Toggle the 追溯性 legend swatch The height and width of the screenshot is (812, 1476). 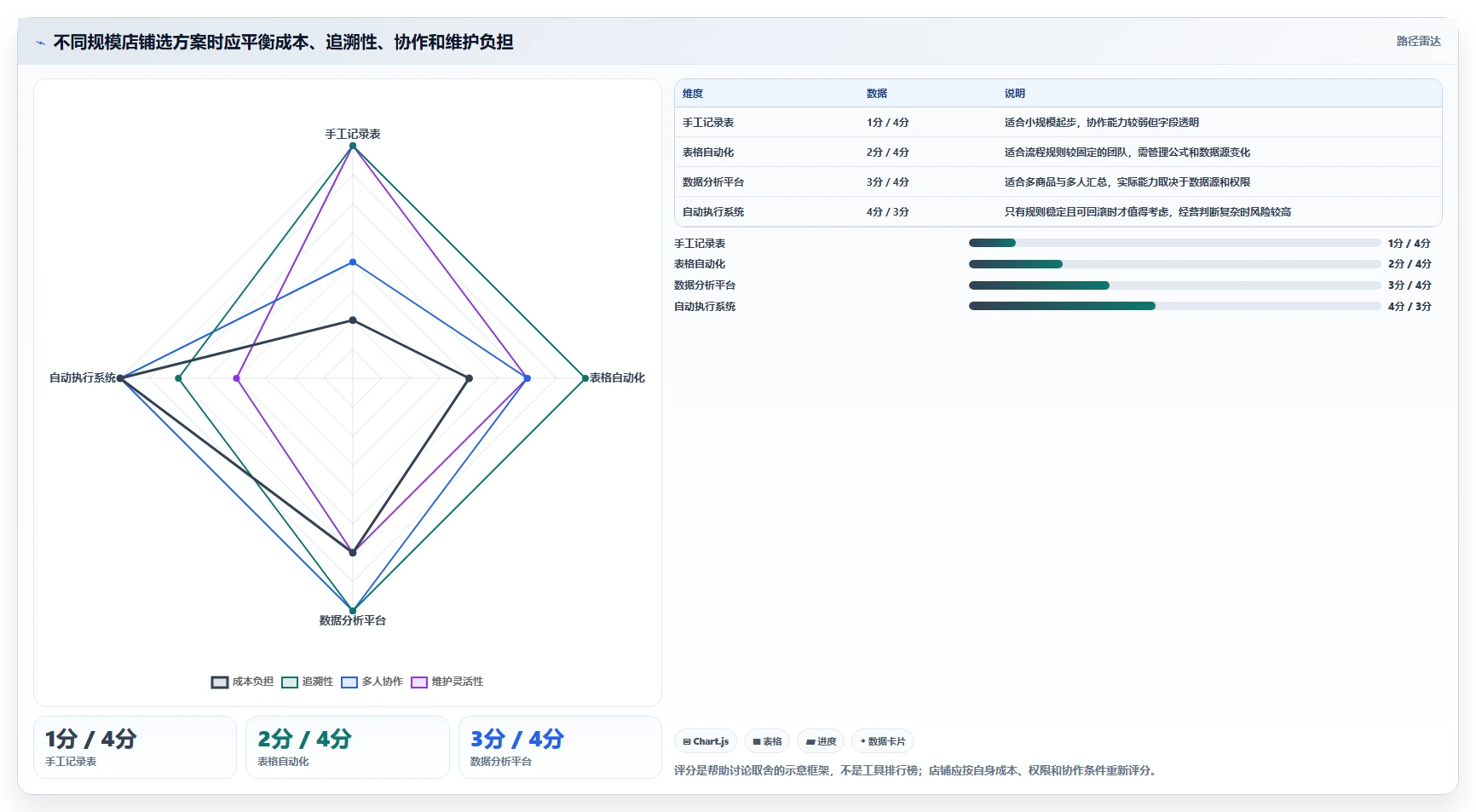290,682
